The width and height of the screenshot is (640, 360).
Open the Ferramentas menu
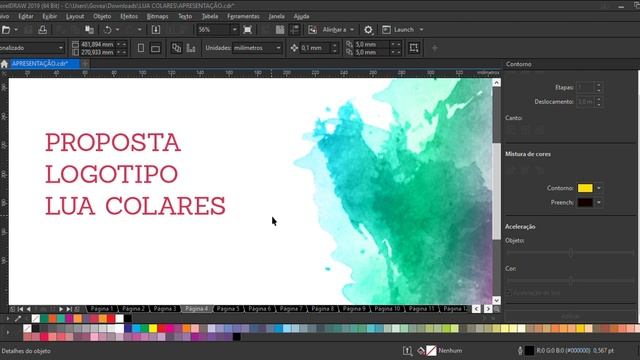point(243,16)
